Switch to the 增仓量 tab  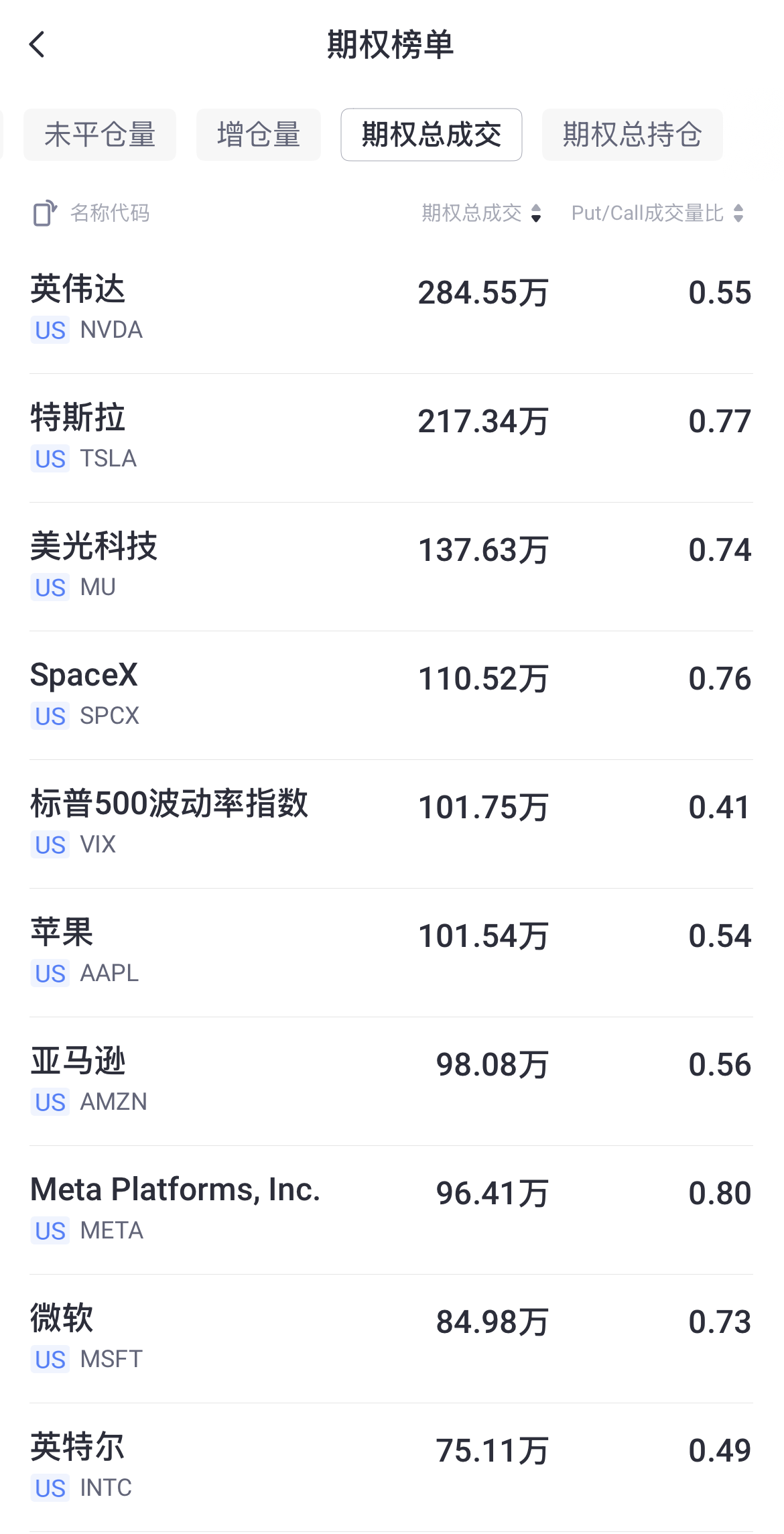pyautogui.click(x=259, y=135)
